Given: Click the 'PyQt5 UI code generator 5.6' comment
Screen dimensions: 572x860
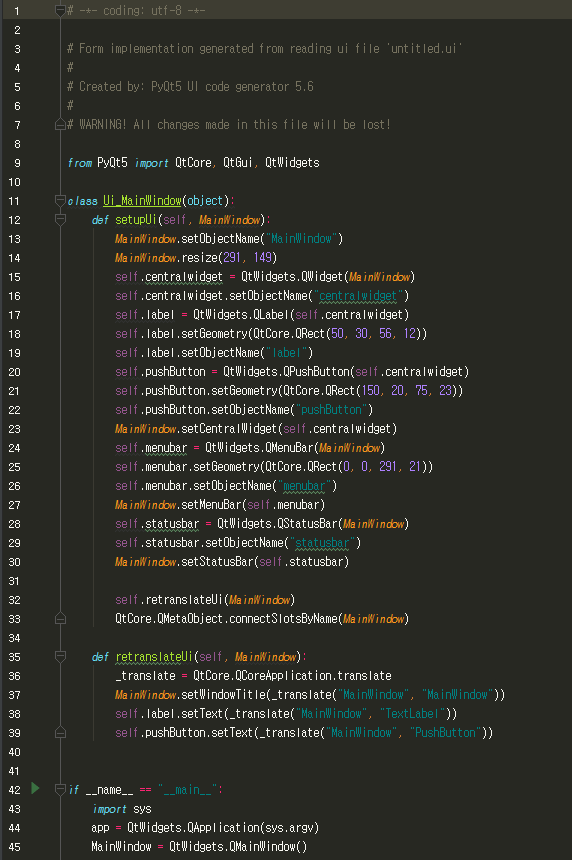Looking at the screenshot, I should (x=232, y=87).
